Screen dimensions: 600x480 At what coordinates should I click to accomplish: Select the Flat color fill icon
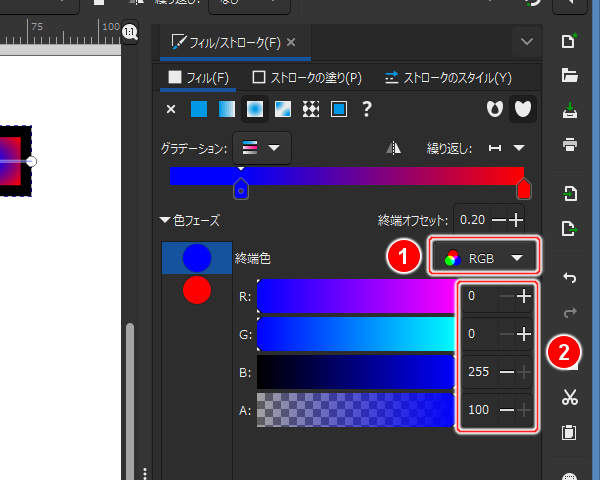[x=199, y=109]
